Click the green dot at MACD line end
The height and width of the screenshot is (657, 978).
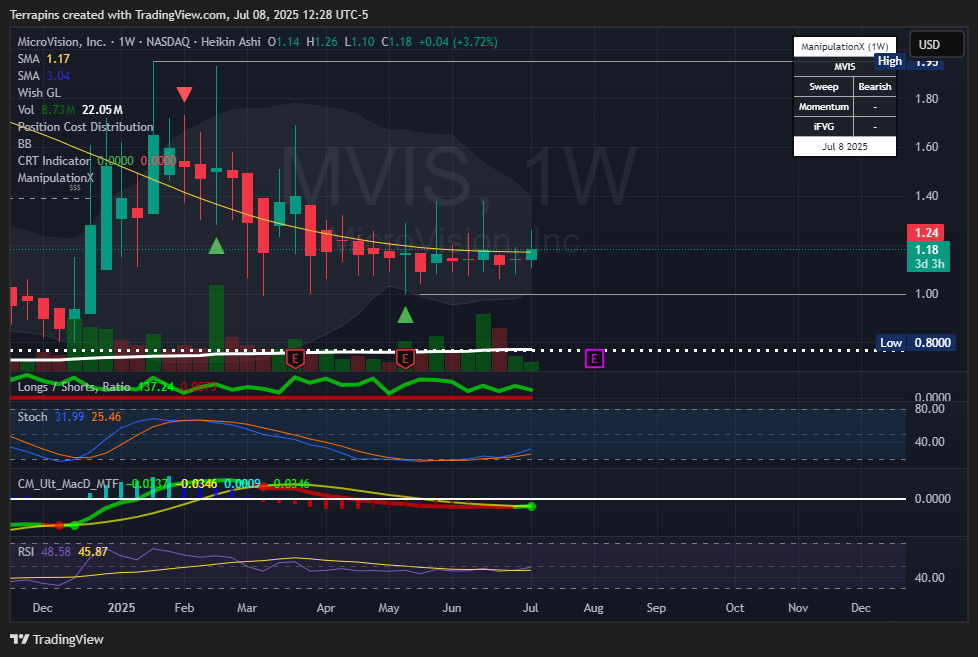point(531,507)
